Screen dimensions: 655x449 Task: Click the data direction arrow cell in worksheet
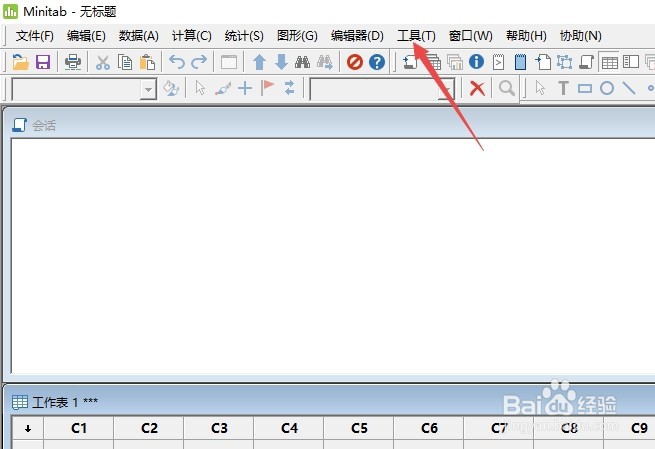[x=28, y=428]
